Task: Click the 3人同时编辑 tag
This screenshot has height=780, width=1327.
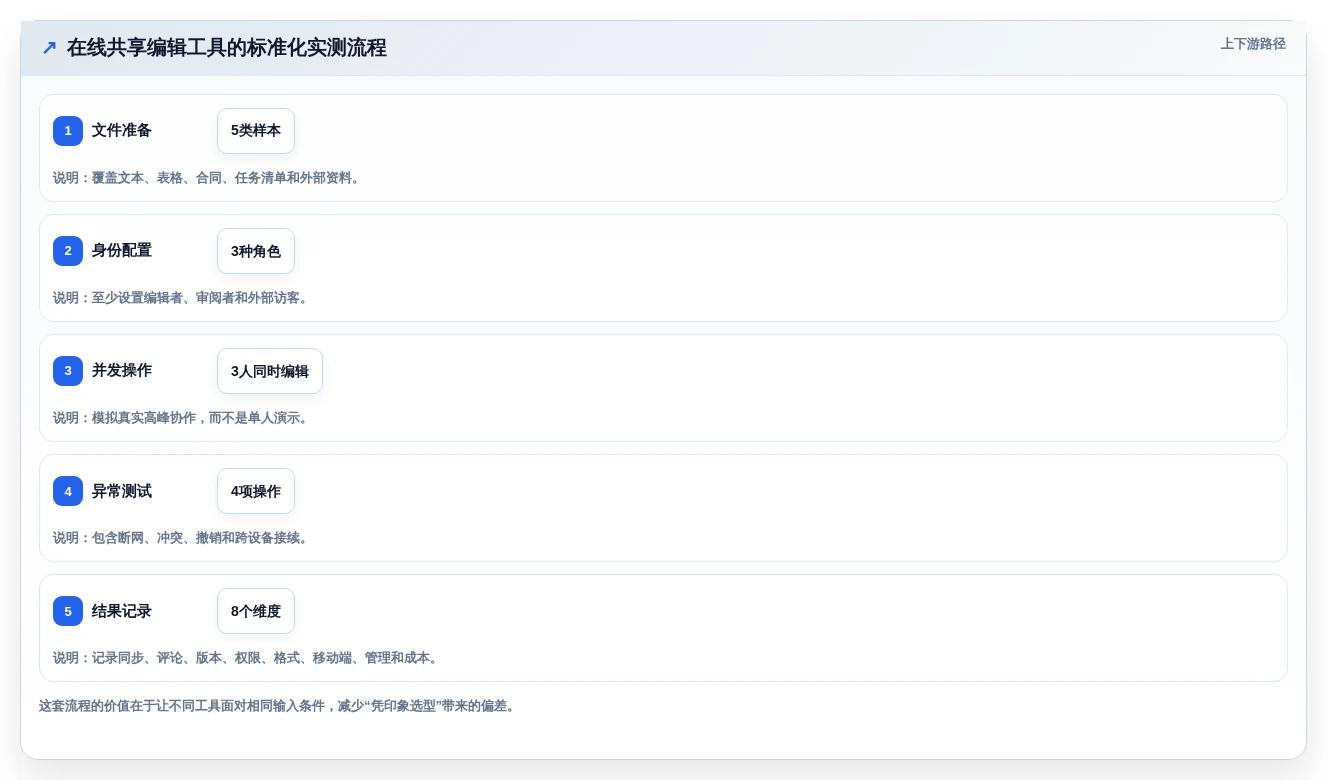Action: (270, 371)
